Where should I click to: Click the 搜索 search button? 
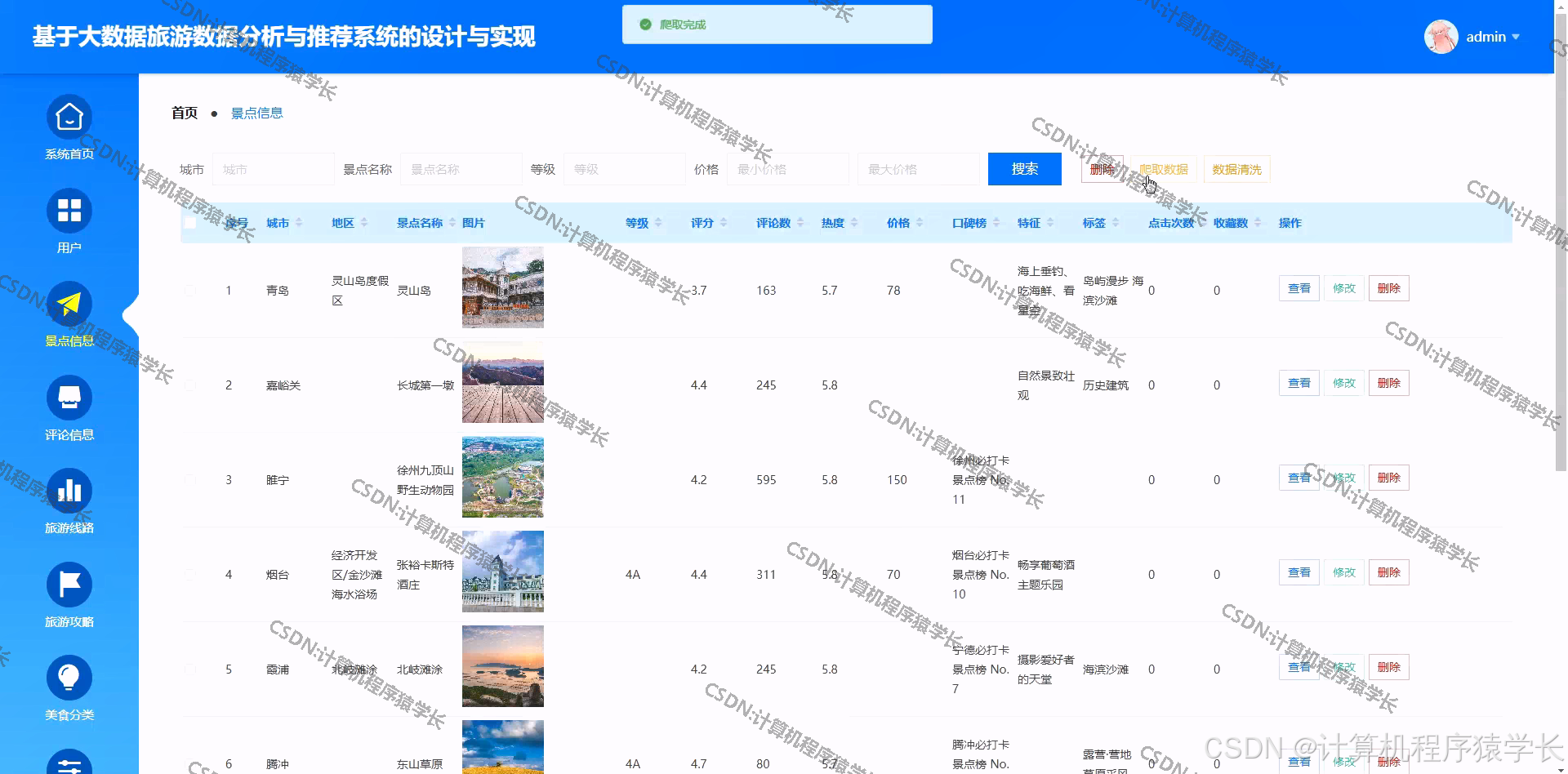(1024, 169)
